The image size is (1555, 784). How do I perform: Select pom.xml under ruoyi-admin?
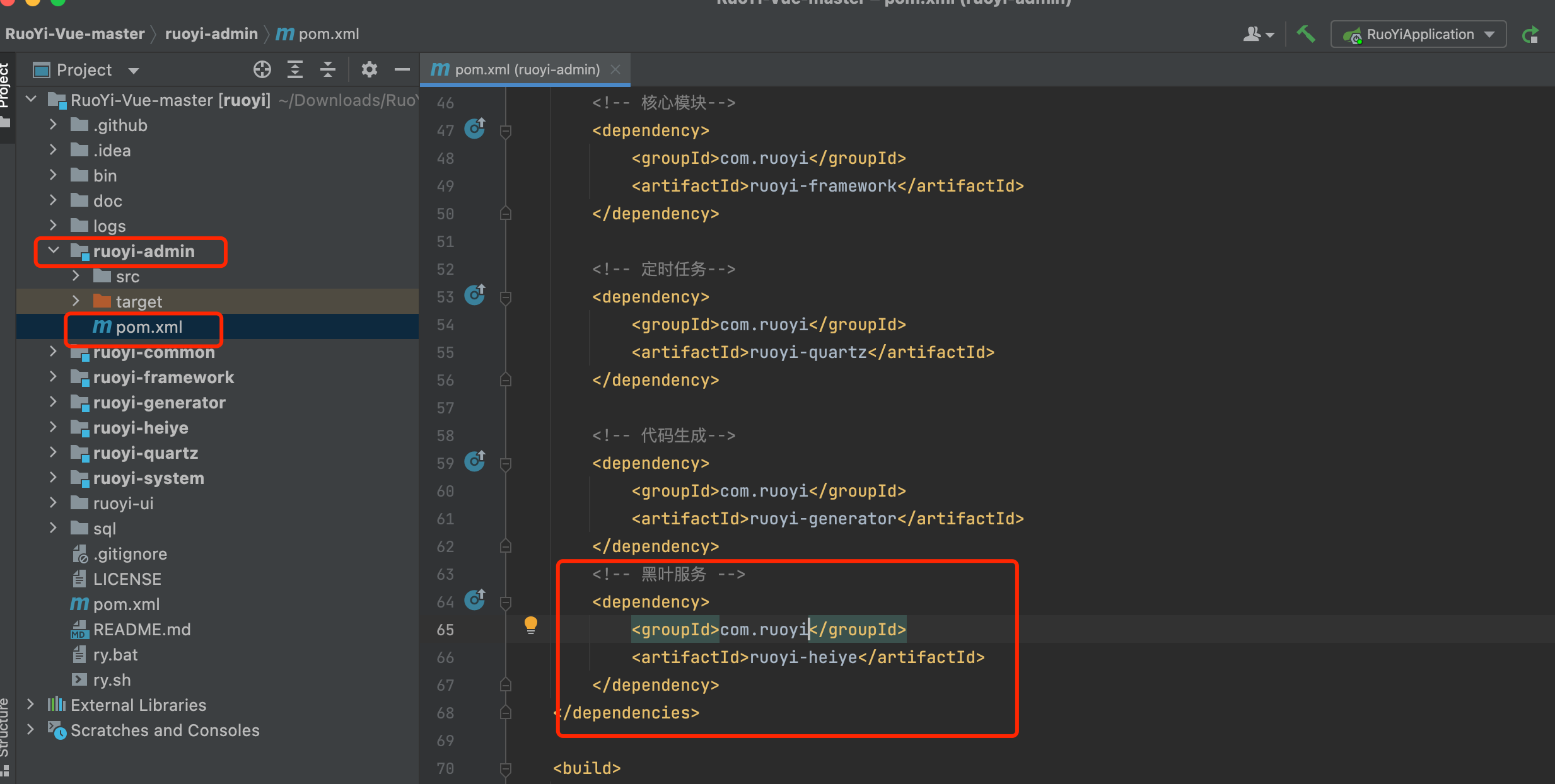(x=149, y=327)
